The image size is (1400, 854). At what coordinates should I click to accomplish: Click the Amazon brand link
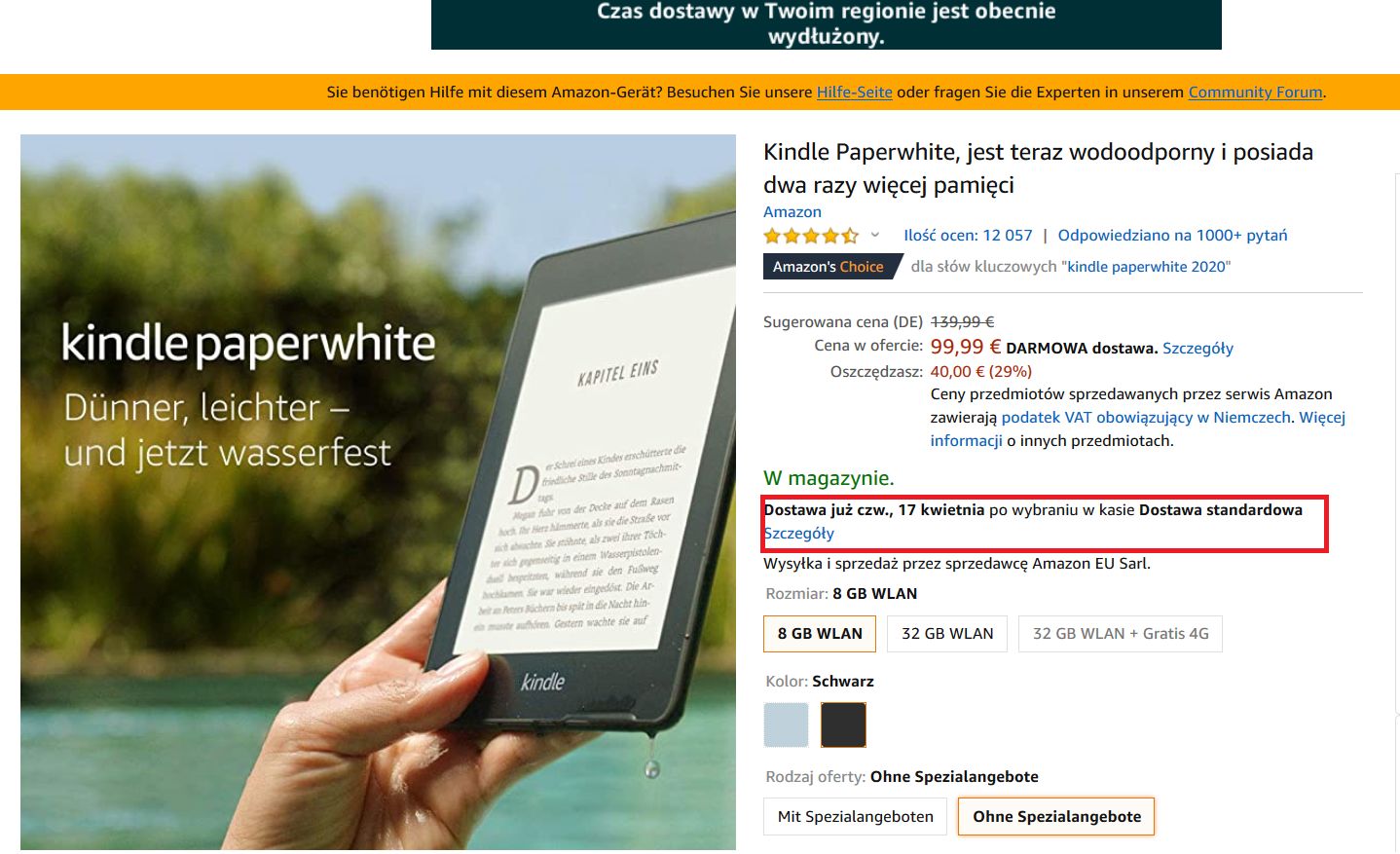[x=792, y=212]
